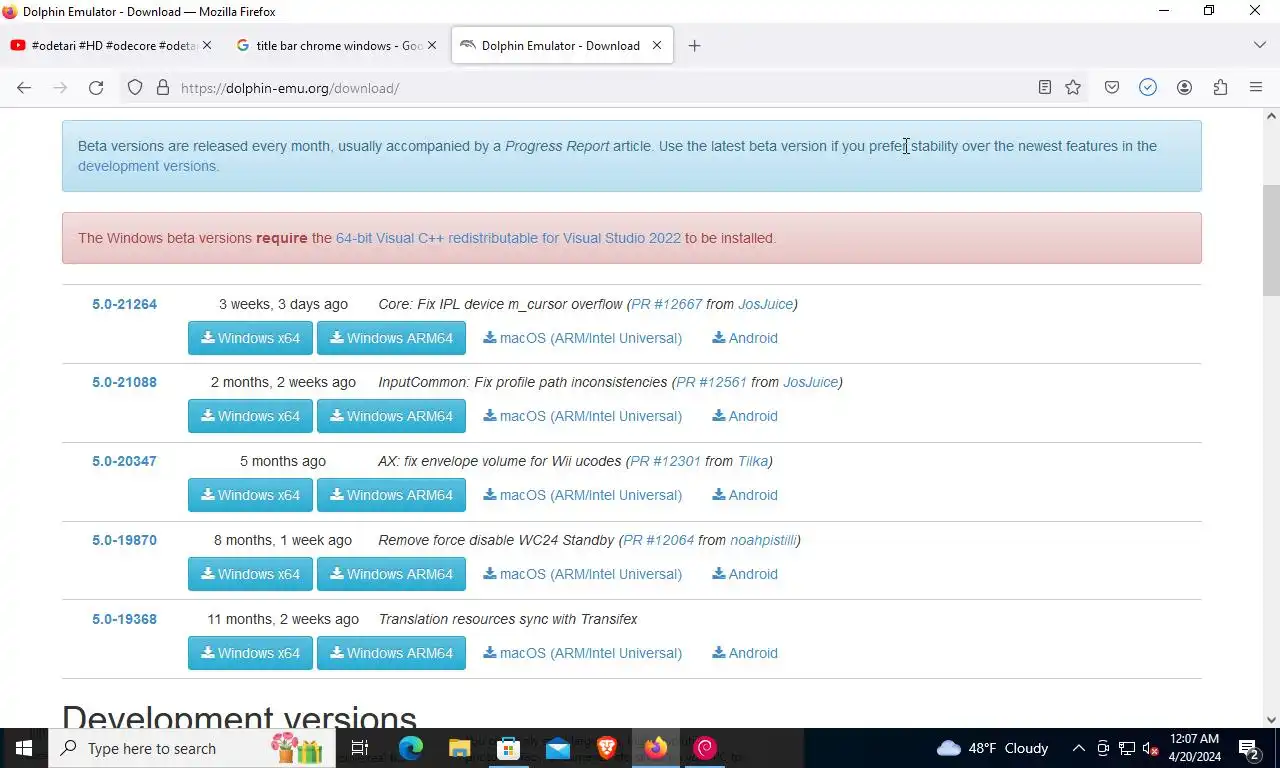Close the odetari YouTube tab
Image resolution: width=1280 pixels, height=768 pixels.
tap(207, 46)
